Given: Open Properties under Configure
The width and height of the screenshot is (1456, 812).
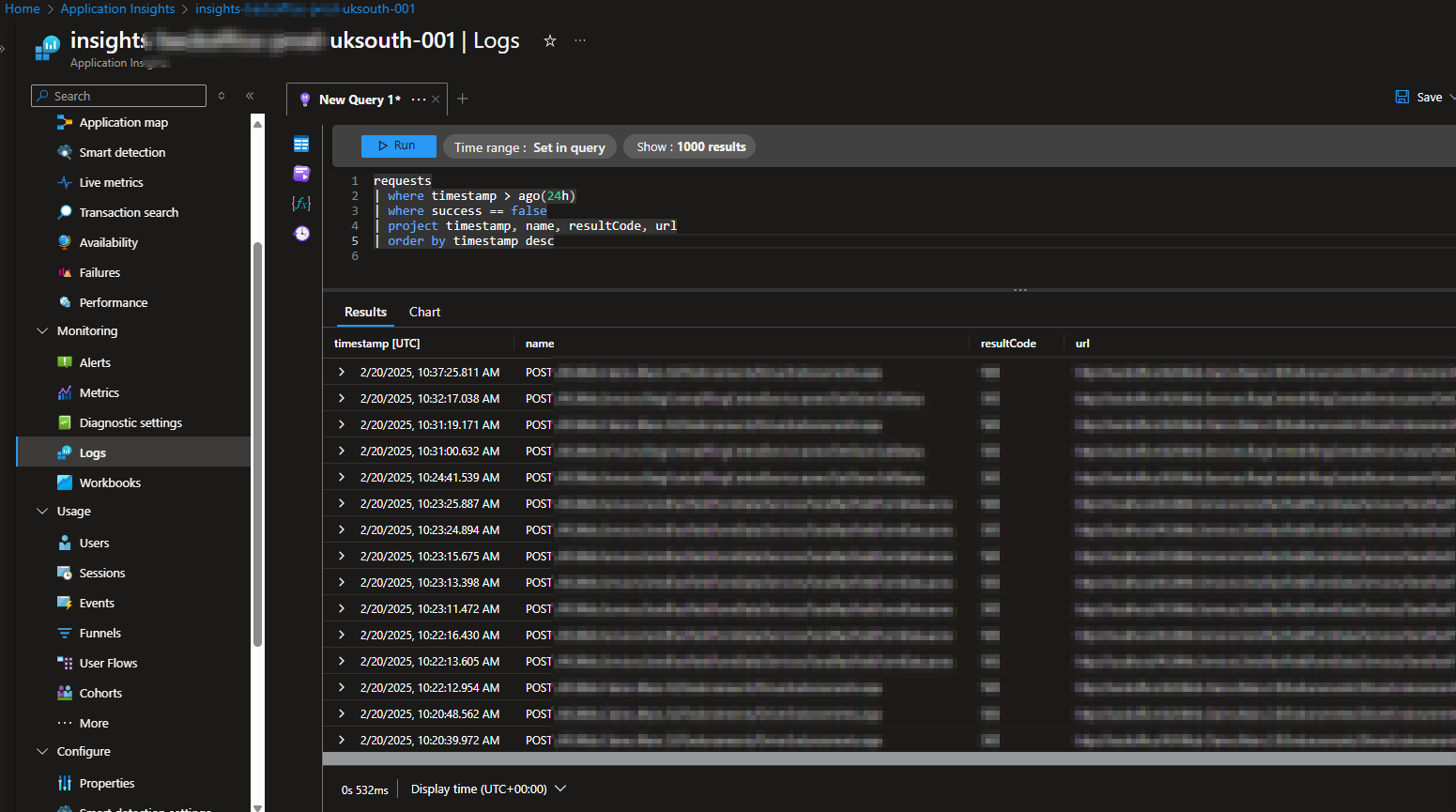Looking at the screenshot, I should coord(106,783).
